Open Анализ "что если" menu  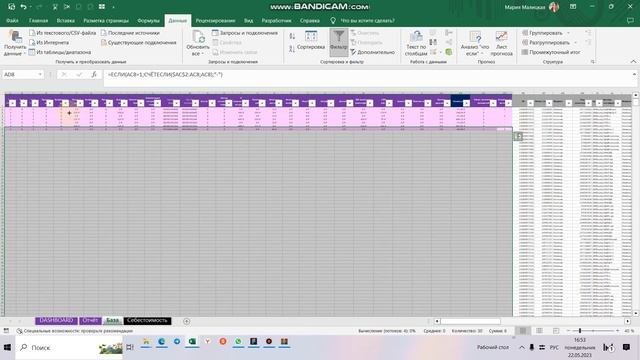click(x=475, y=43)
